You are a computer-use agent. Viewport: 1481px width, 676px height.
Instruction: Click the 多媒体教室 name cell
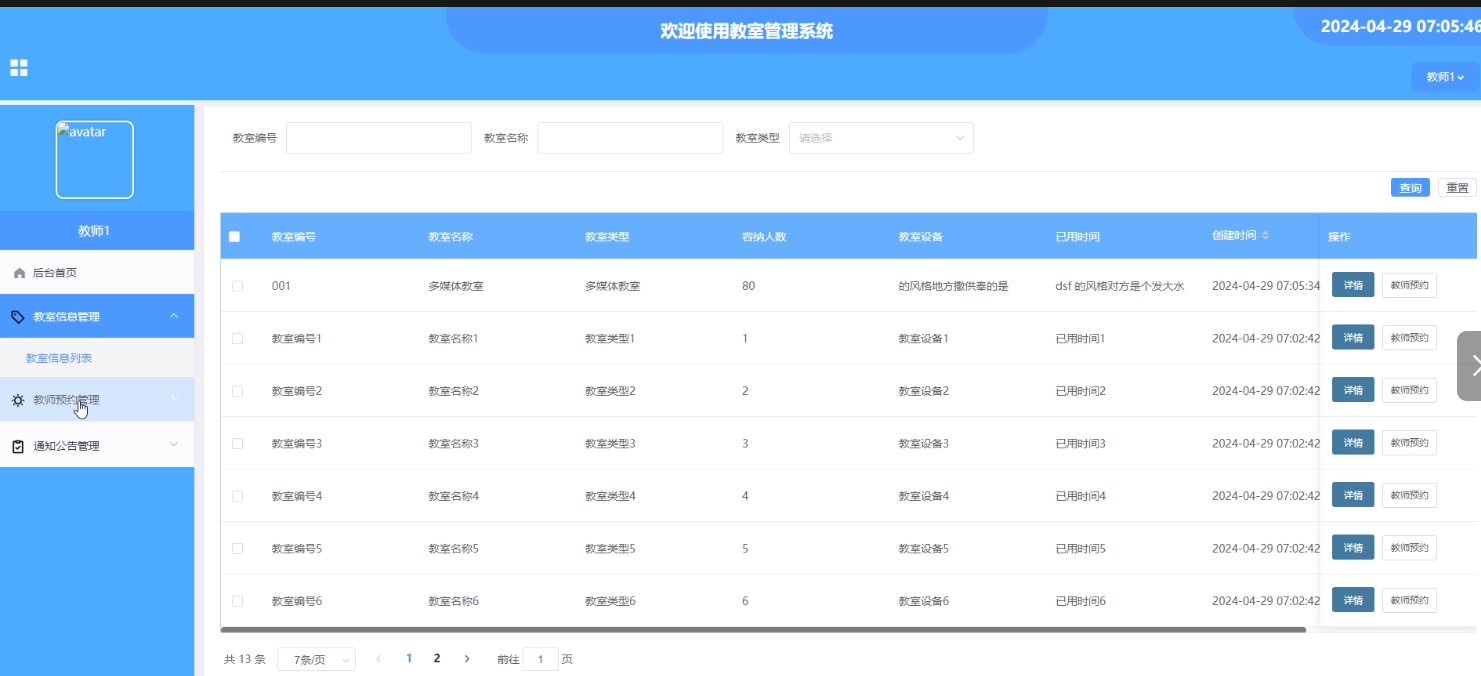pyautogui.click(x=456, y=286)
